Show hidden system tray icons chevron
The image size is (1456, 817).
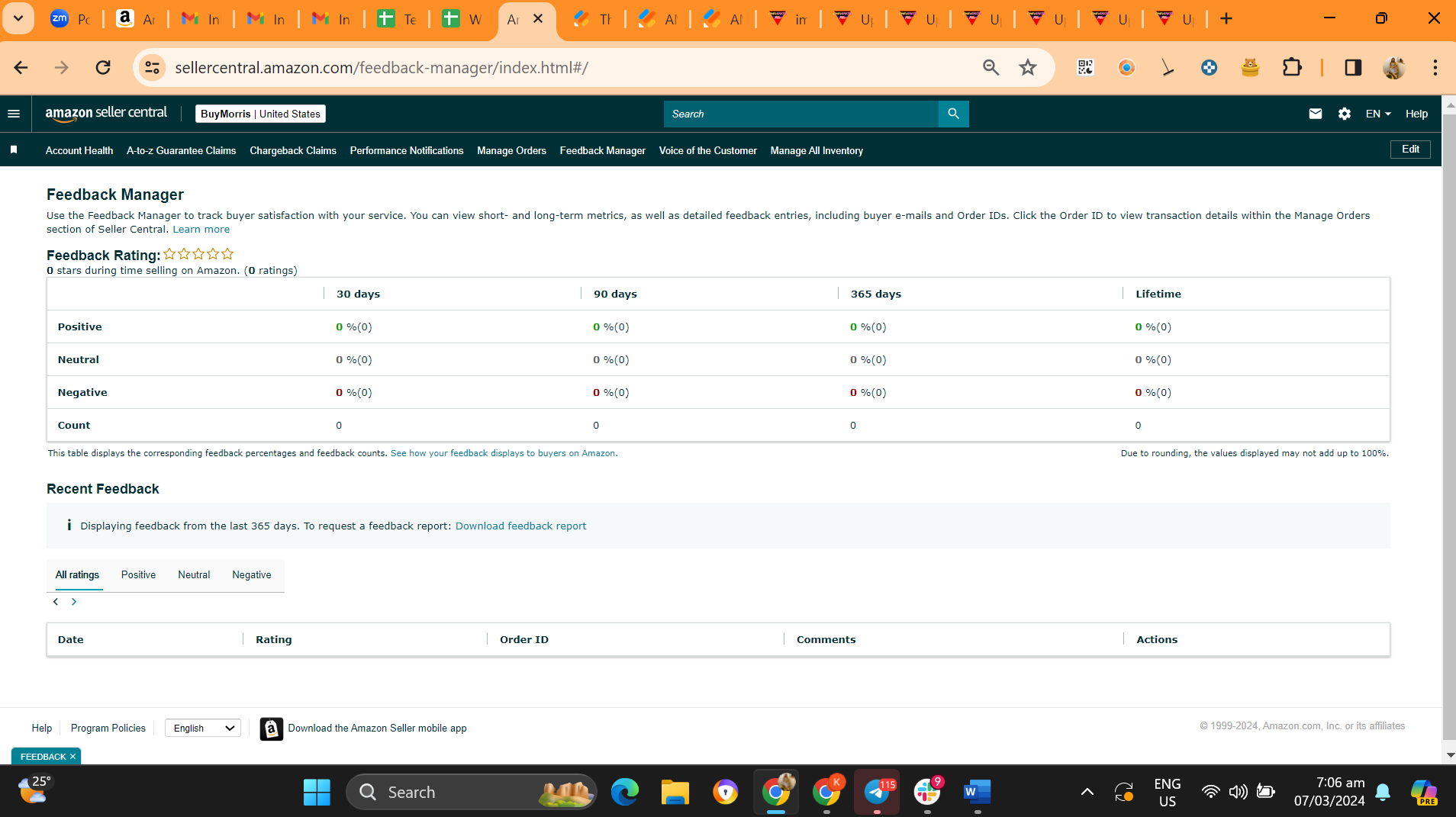[1087, 793]
